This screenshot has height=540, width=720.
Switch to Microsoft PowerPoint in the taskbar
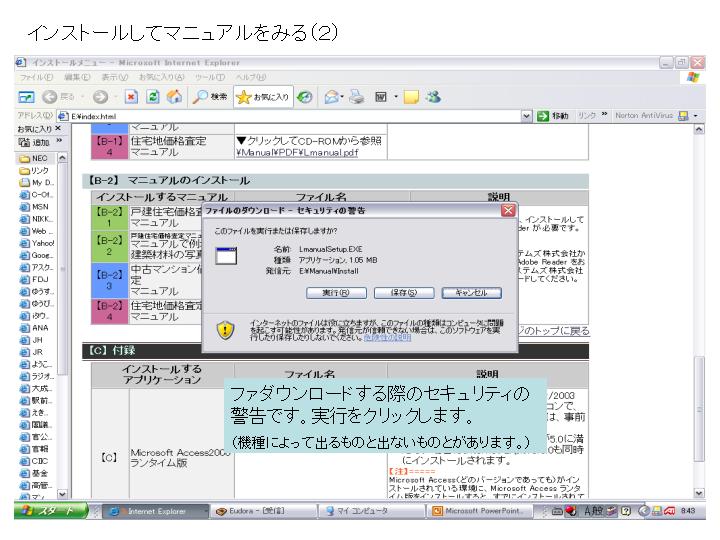tap(480, 511)
